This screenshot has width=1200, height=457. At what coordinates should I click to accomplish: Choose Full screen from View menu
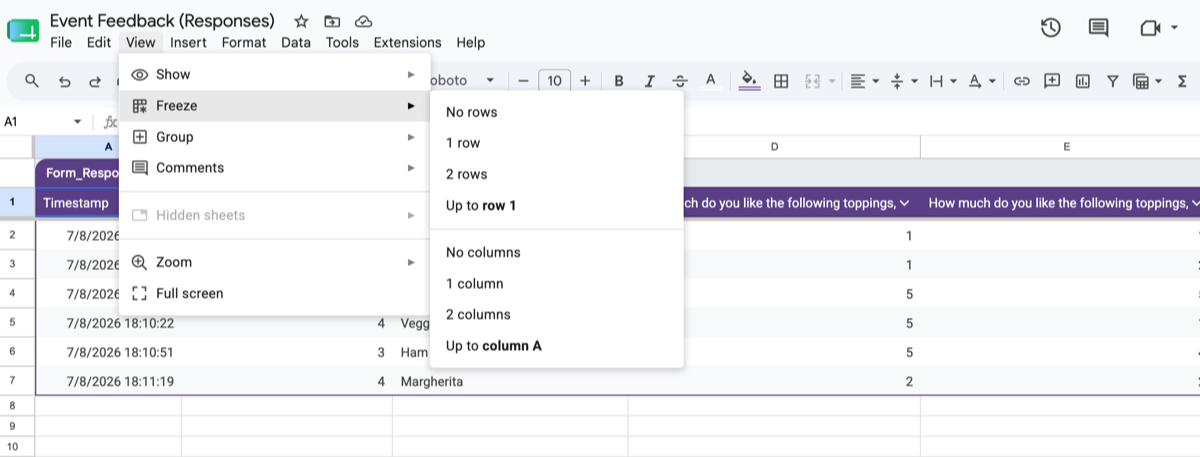pos(274,294)
